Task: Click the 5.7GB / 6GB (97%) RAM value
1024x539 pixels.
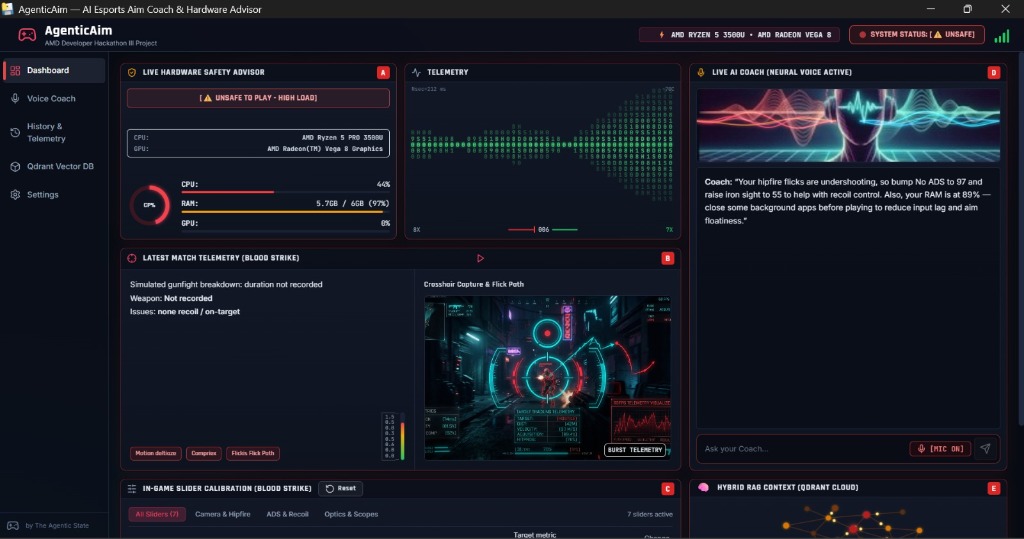Action: coord(353,204)
